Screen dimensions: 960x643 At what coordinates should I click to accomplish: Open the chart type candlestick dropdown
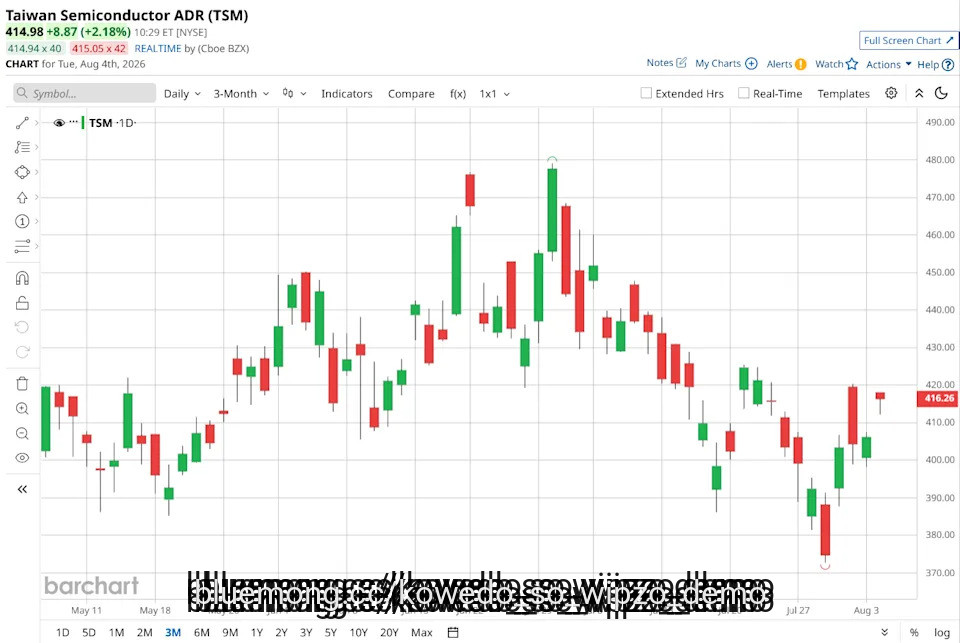tap(294, 93)
